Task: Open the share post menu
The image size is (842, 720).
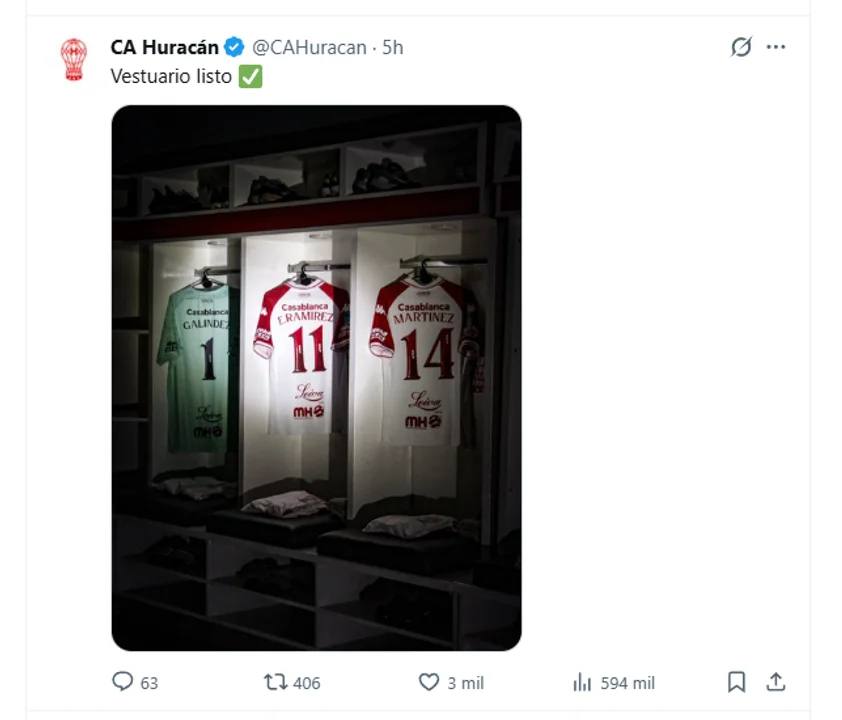Action: coord(775,682)
